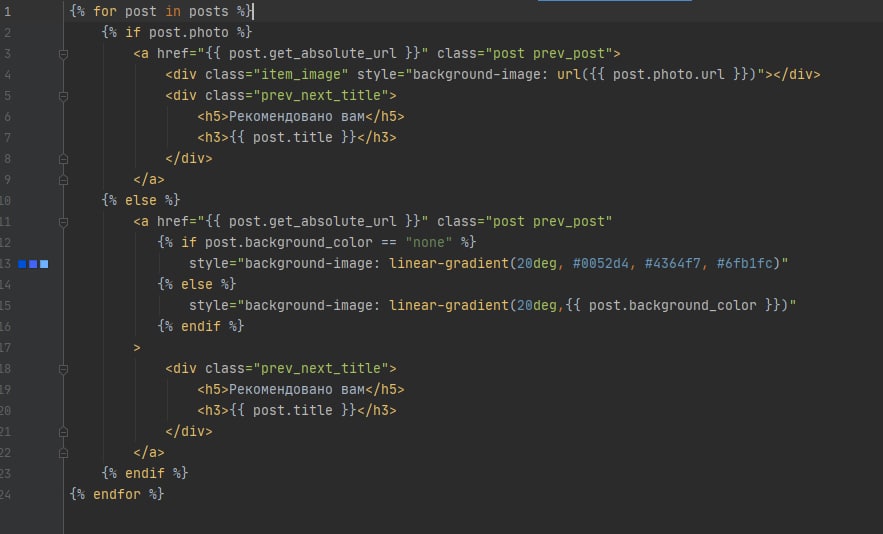Click the "{% else %}" tag on line 10
The image size is (883, 534).
141,201
